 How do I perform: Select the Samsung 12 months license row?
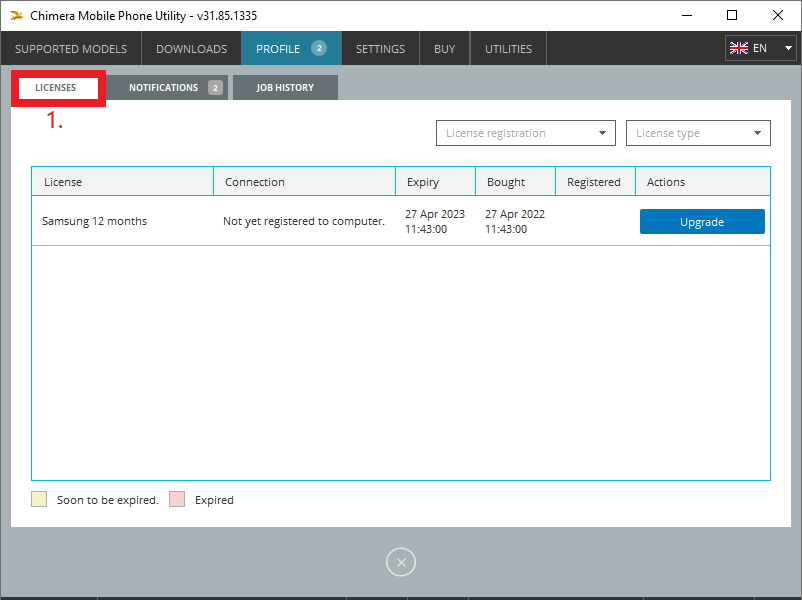click(x=401, y=221)
